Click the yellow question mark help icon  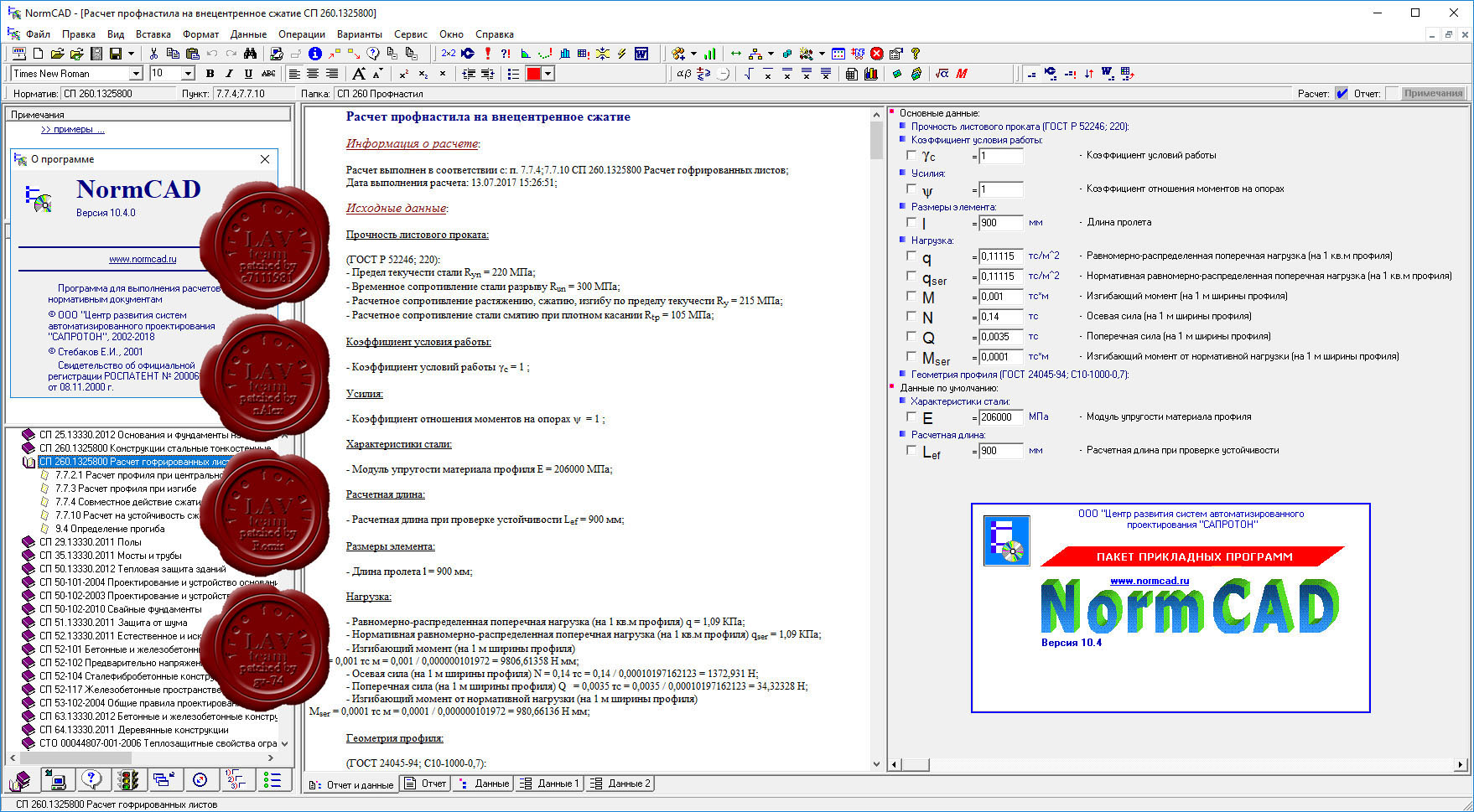pyautogui.click(x=916, y=54)
